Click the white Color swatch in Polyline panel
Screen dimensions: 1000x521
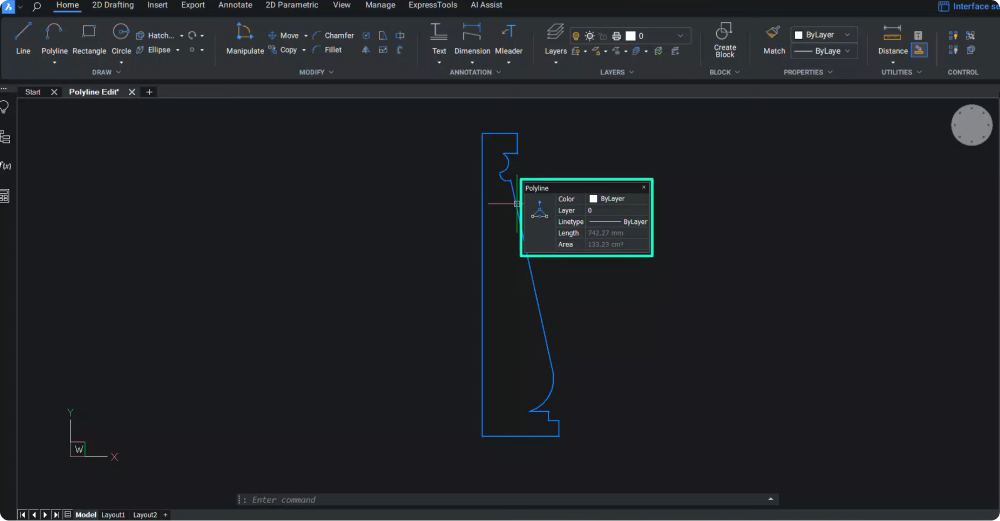[x=593, y=199]
